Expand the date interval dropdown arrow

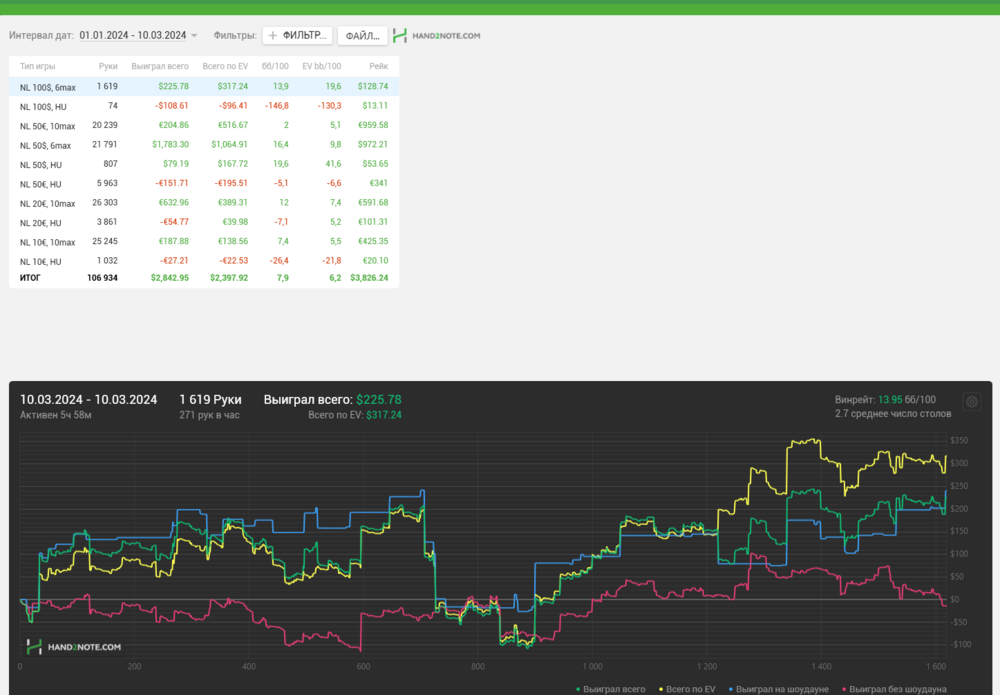[194, 36]
